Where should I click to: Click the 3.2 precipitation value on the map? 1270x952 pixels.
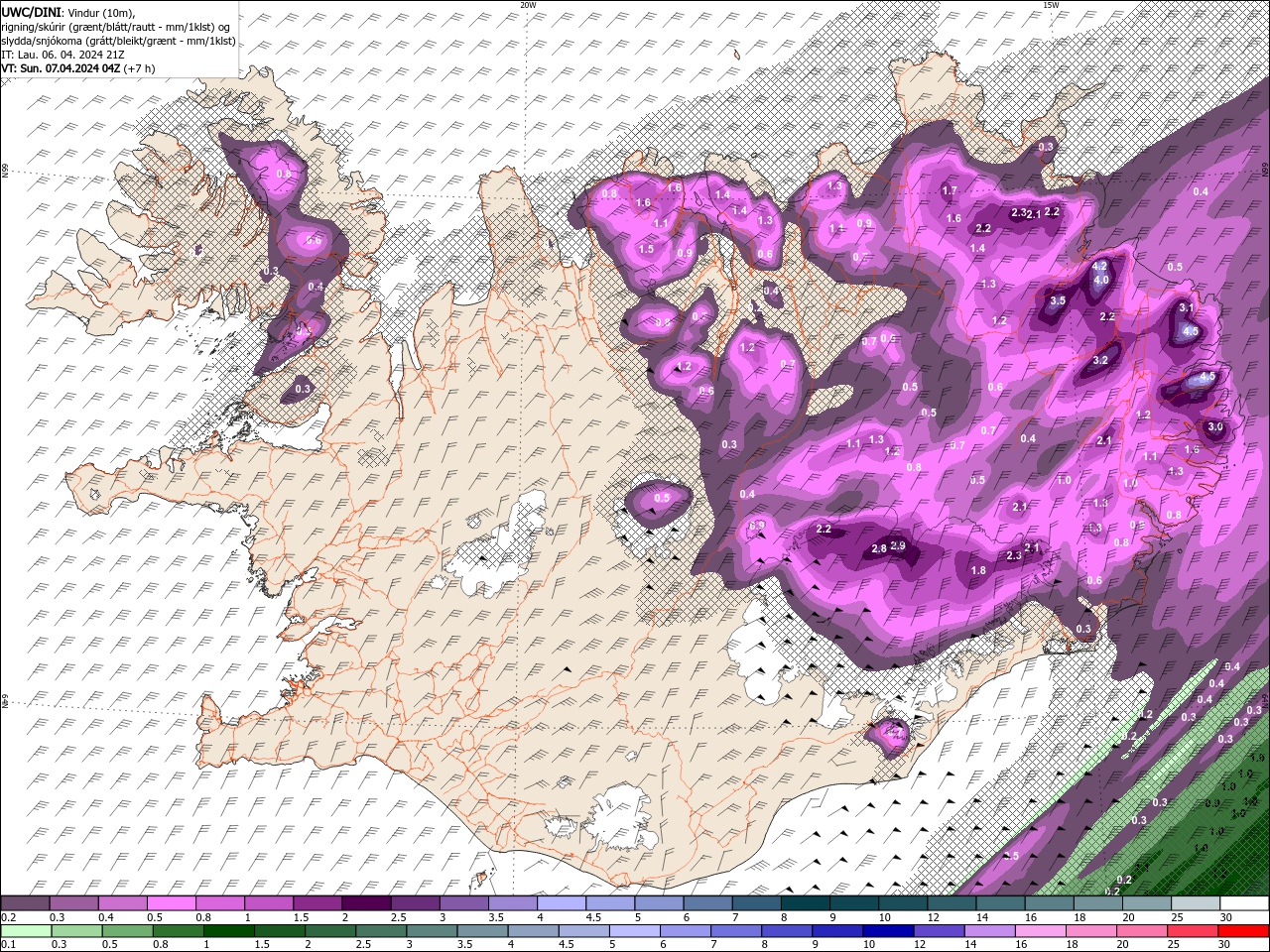tap(1100, 361)
